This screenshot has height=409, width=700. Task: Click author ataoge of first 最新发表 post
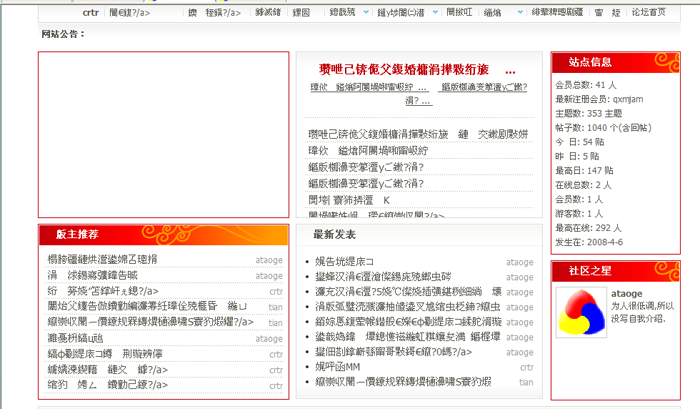pos(520,262)
